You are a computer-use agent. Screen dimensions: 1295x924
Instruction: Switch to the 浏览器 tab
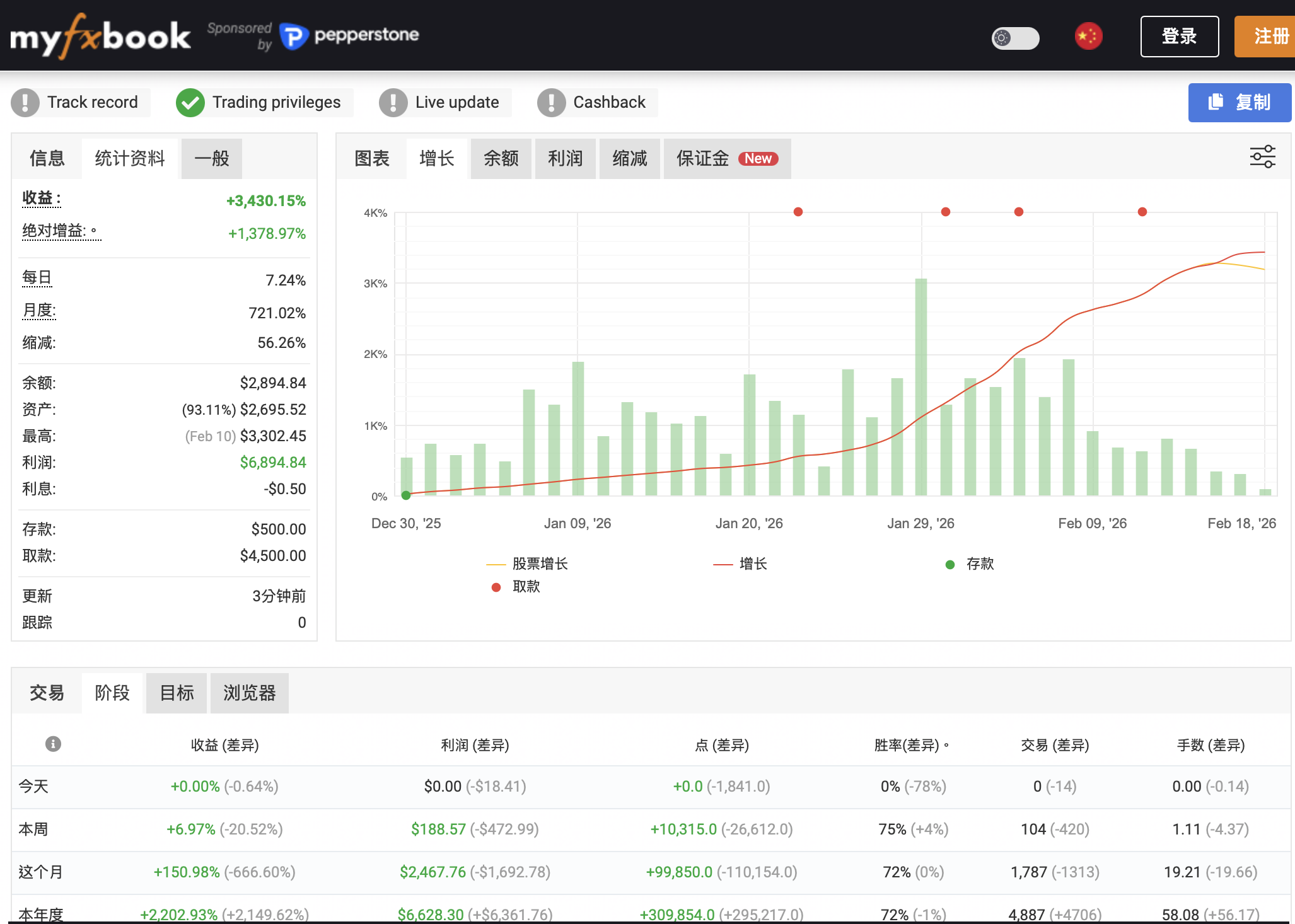249,693
